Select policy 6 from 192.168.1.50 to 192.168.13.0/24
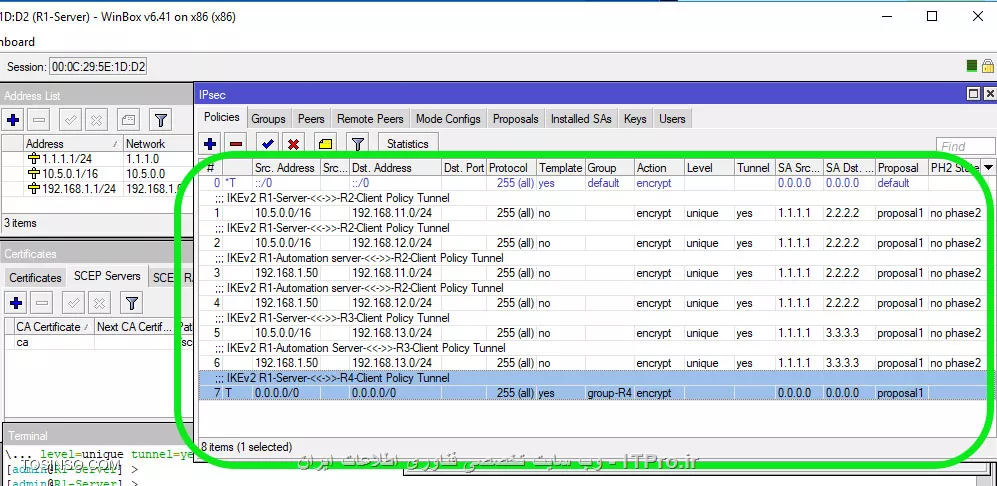Viewport: 997px width, 486px height. (x=594, y=363)
